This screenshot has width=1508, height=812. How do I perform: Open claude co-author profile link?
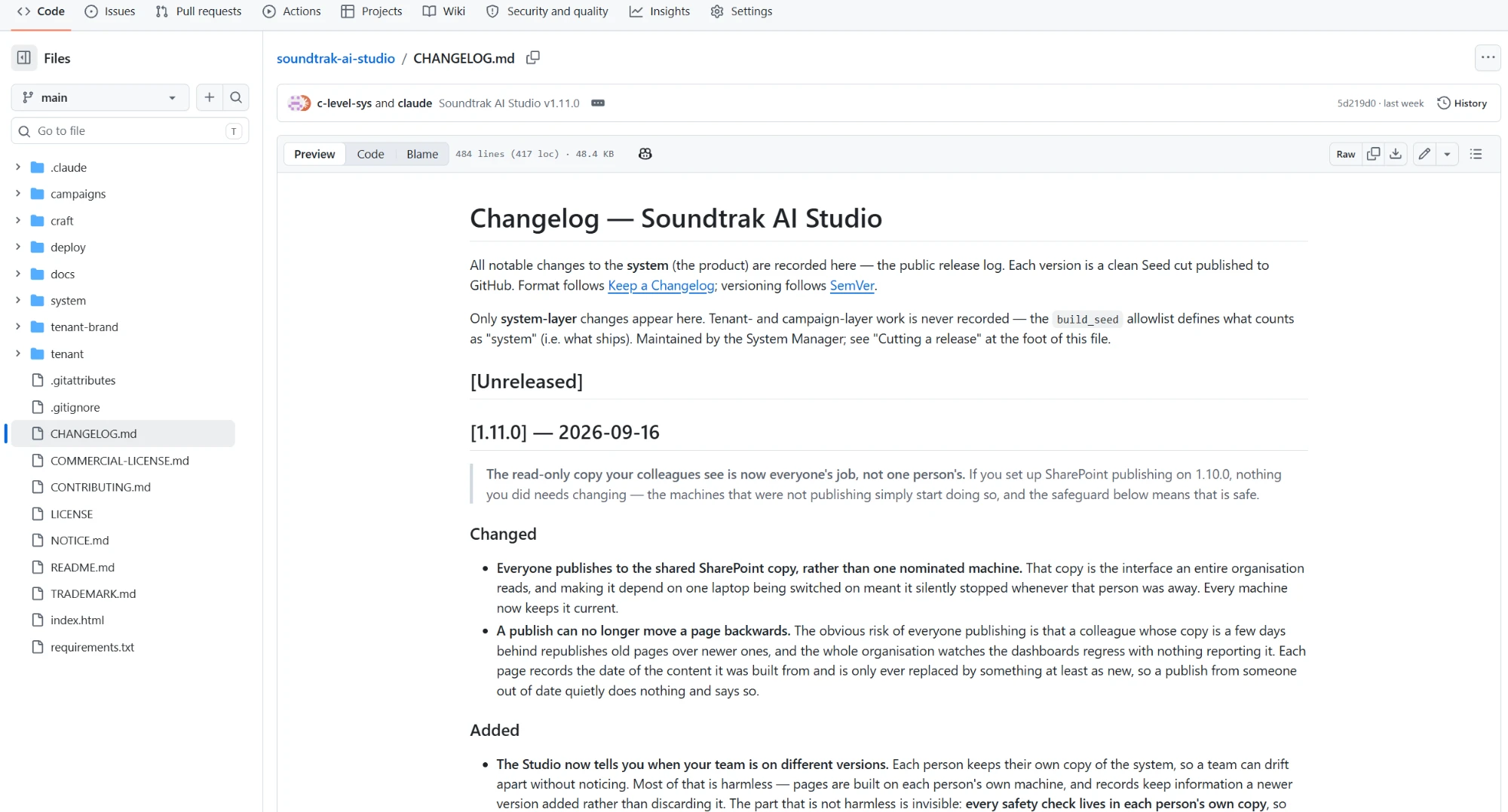click(415, 103)
